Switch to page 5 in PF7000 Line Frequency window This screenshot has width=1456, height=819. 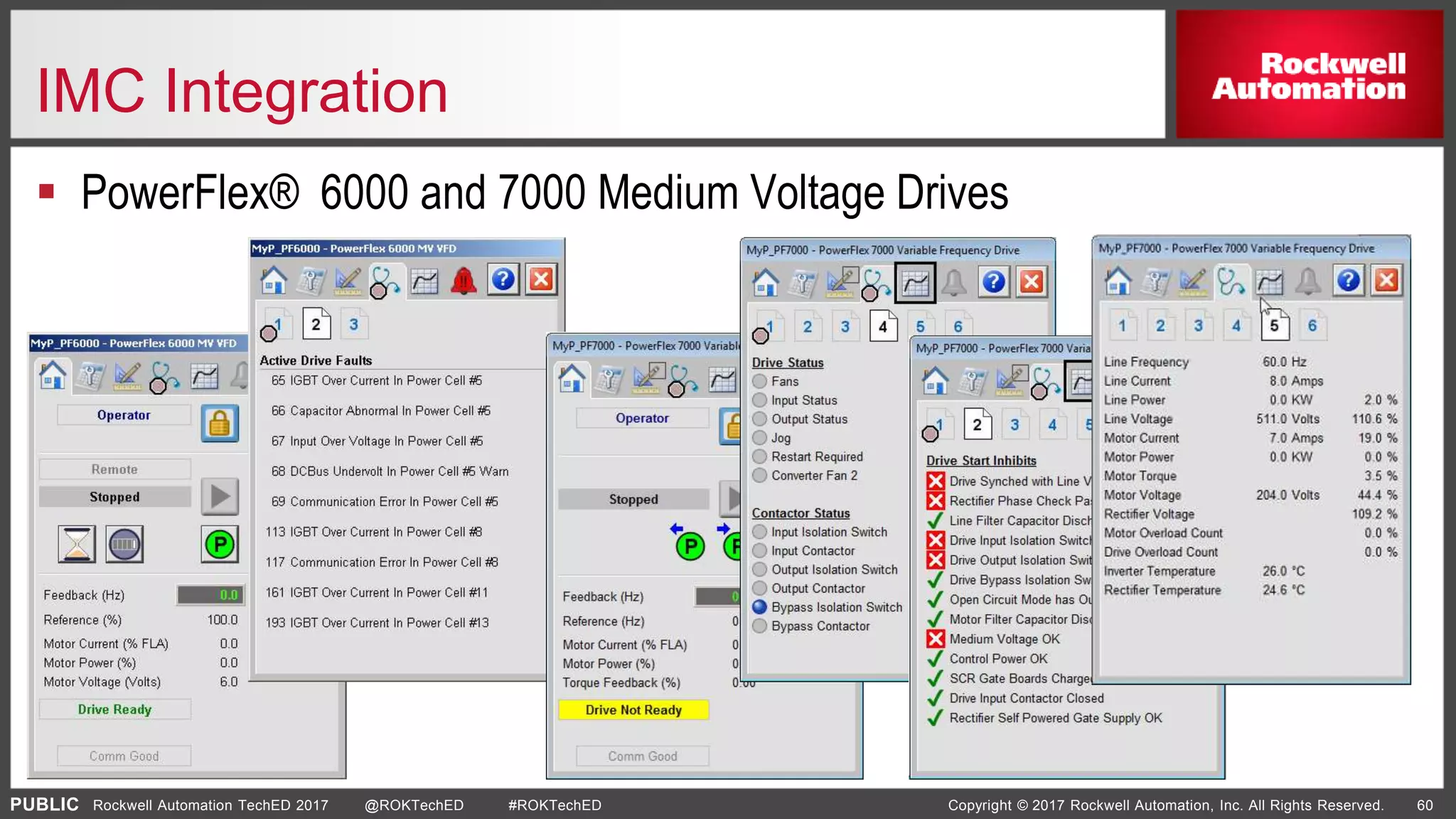coord(1274,325)
